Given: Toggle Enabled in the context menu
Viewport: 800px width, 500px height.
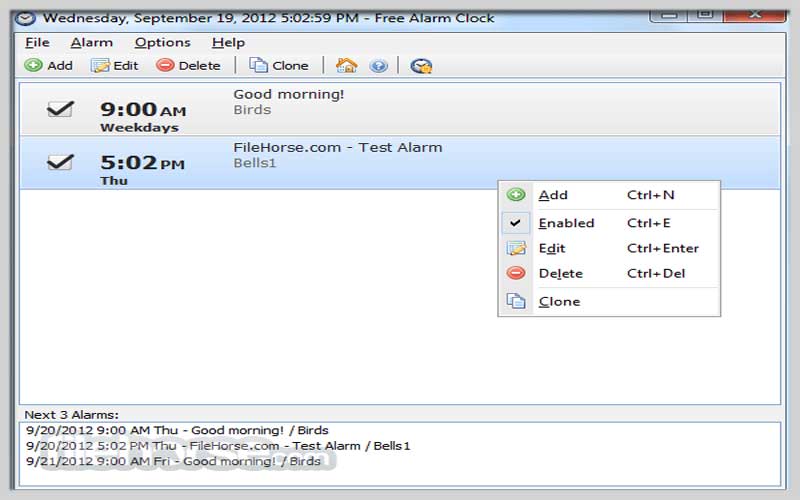Looking at the screenshot, I should (x=609, y=223).
